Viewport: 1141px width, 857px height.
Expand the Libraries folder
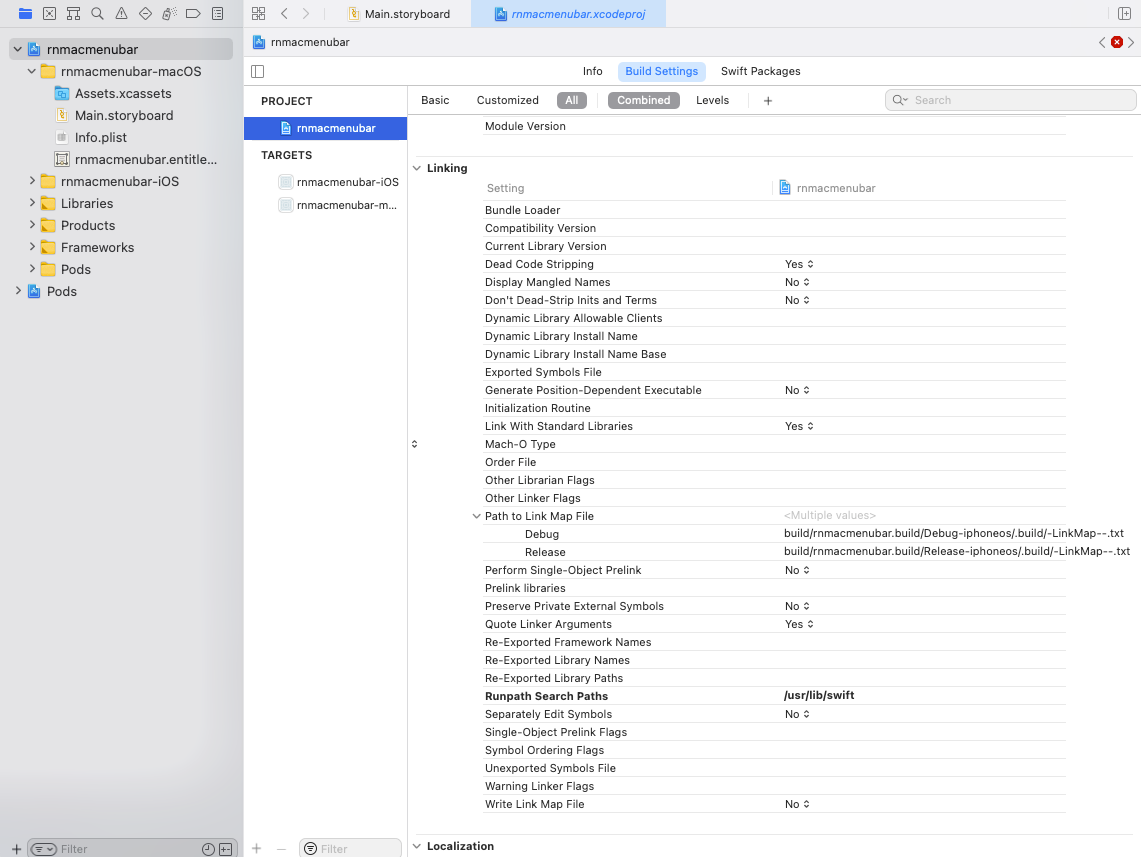pyautogui.click(x=31, y=202)
